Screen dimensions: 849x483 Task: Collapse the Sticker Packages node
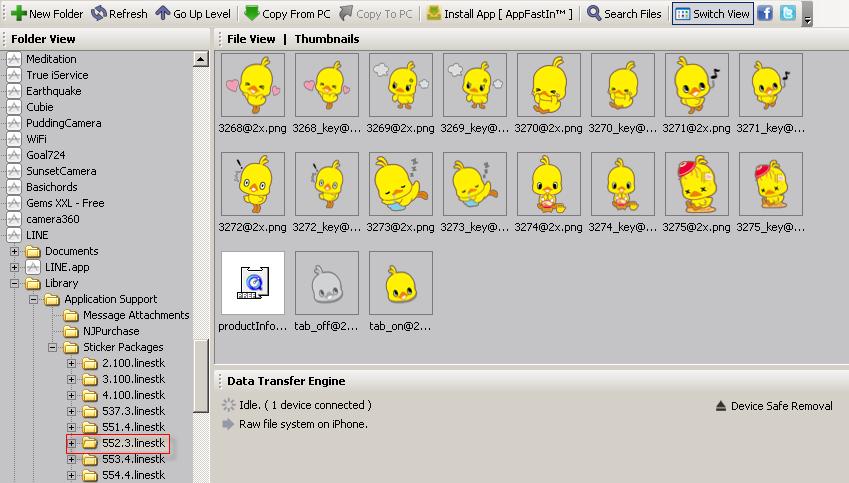[53, 347]
